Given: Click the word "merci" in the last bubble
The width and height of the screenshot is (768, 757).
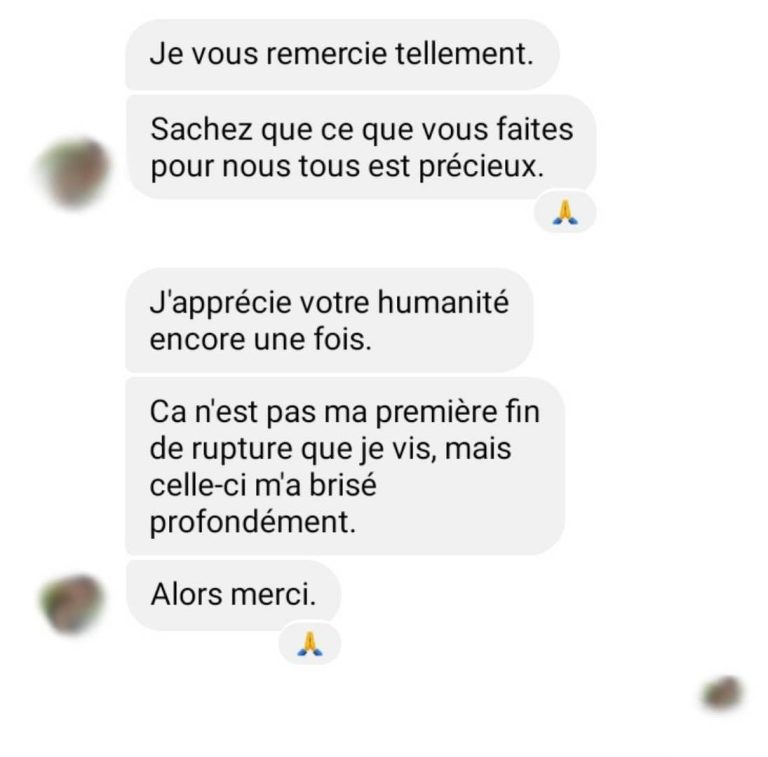Looking at the screenshot, I should point(273,594).
